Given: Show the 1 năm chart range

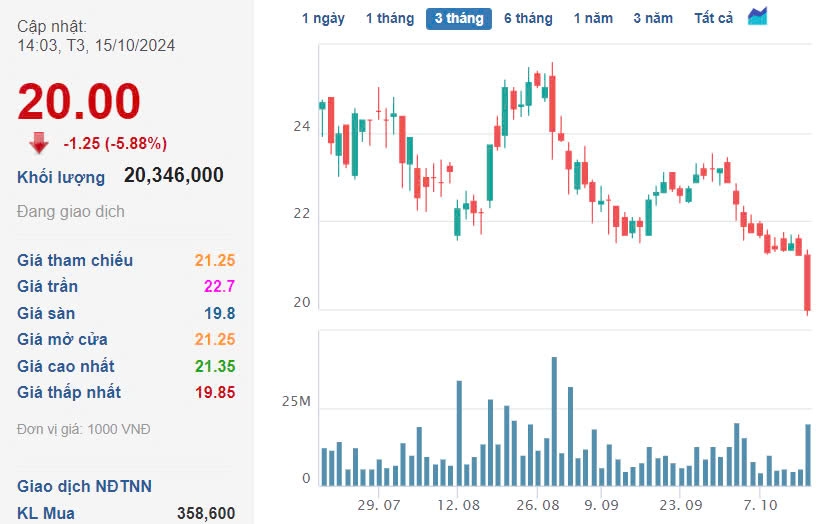Looking at the screenshot, I should (593, 19).
